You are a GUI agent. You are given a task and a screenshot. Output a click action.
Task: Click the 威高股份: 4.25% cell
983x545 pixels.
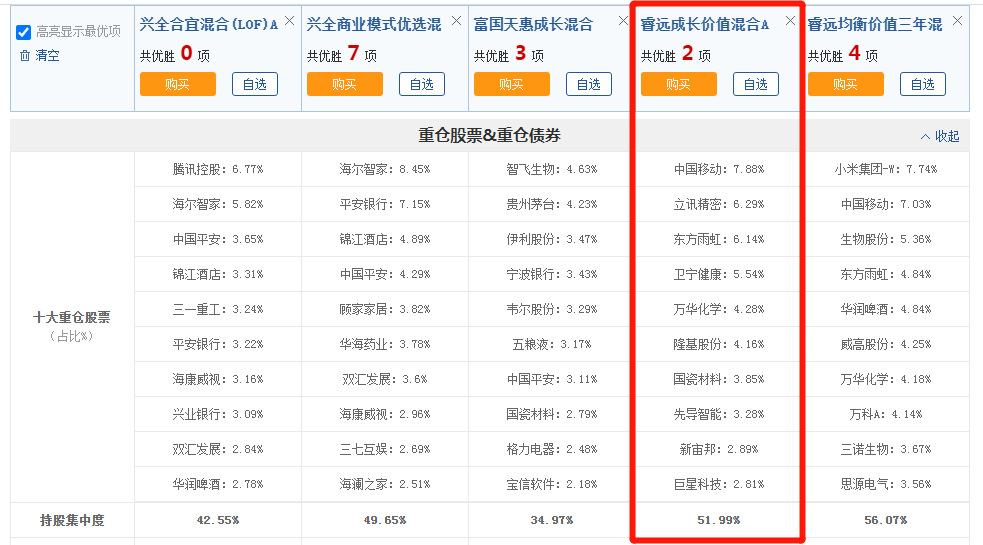pyautogui.click(x=886, y=345)
